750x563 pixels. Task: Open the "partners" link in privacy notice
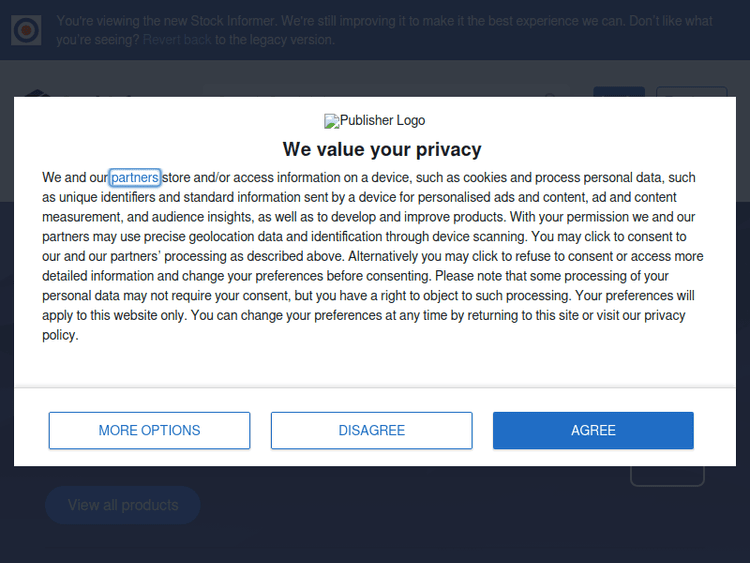(x=135, y=178)
